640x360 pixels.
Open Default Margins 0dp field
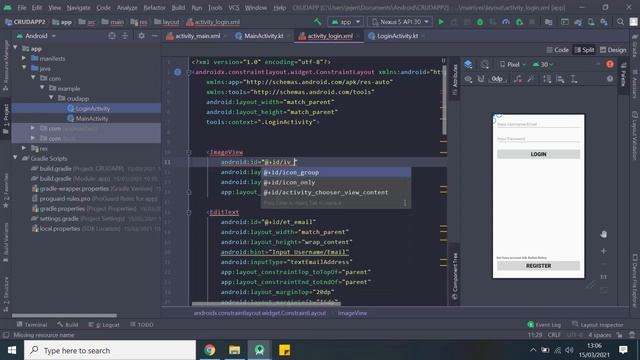click(x=497, y=79)
